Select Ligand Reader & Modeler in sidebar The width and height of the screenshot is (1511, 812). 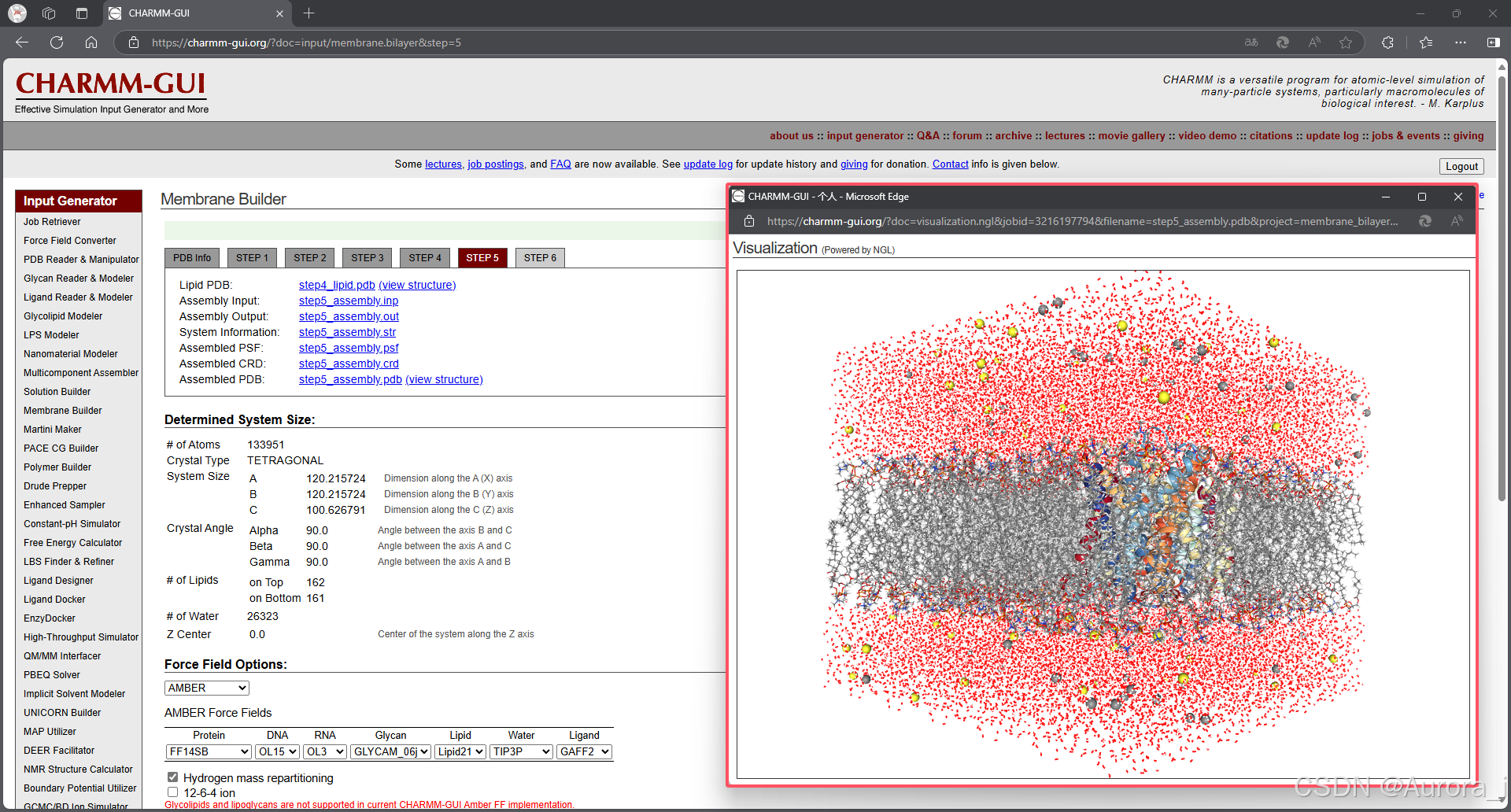tap(78, 297)
